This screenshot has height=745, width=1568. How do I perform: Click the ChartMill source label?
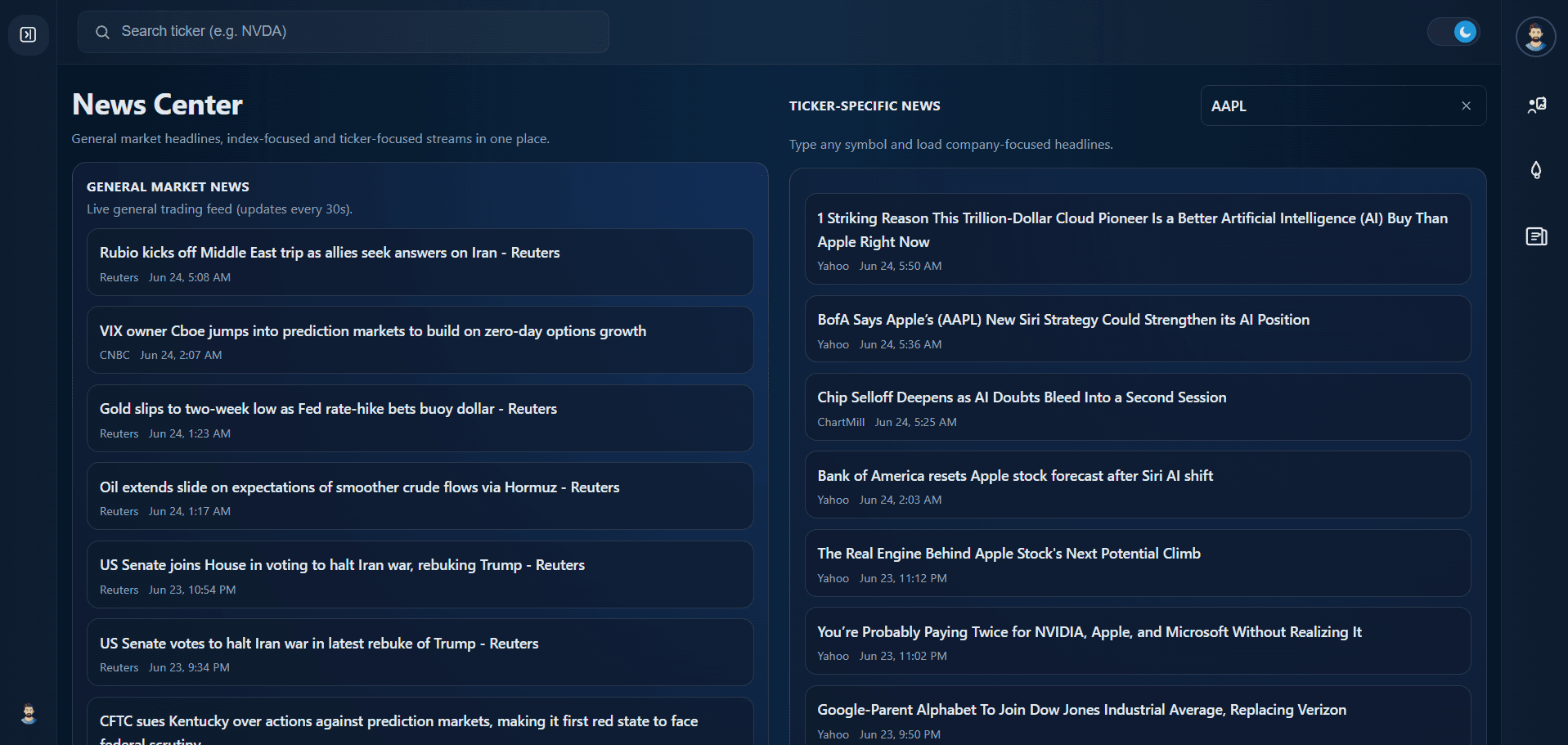(x=841, y=422)
